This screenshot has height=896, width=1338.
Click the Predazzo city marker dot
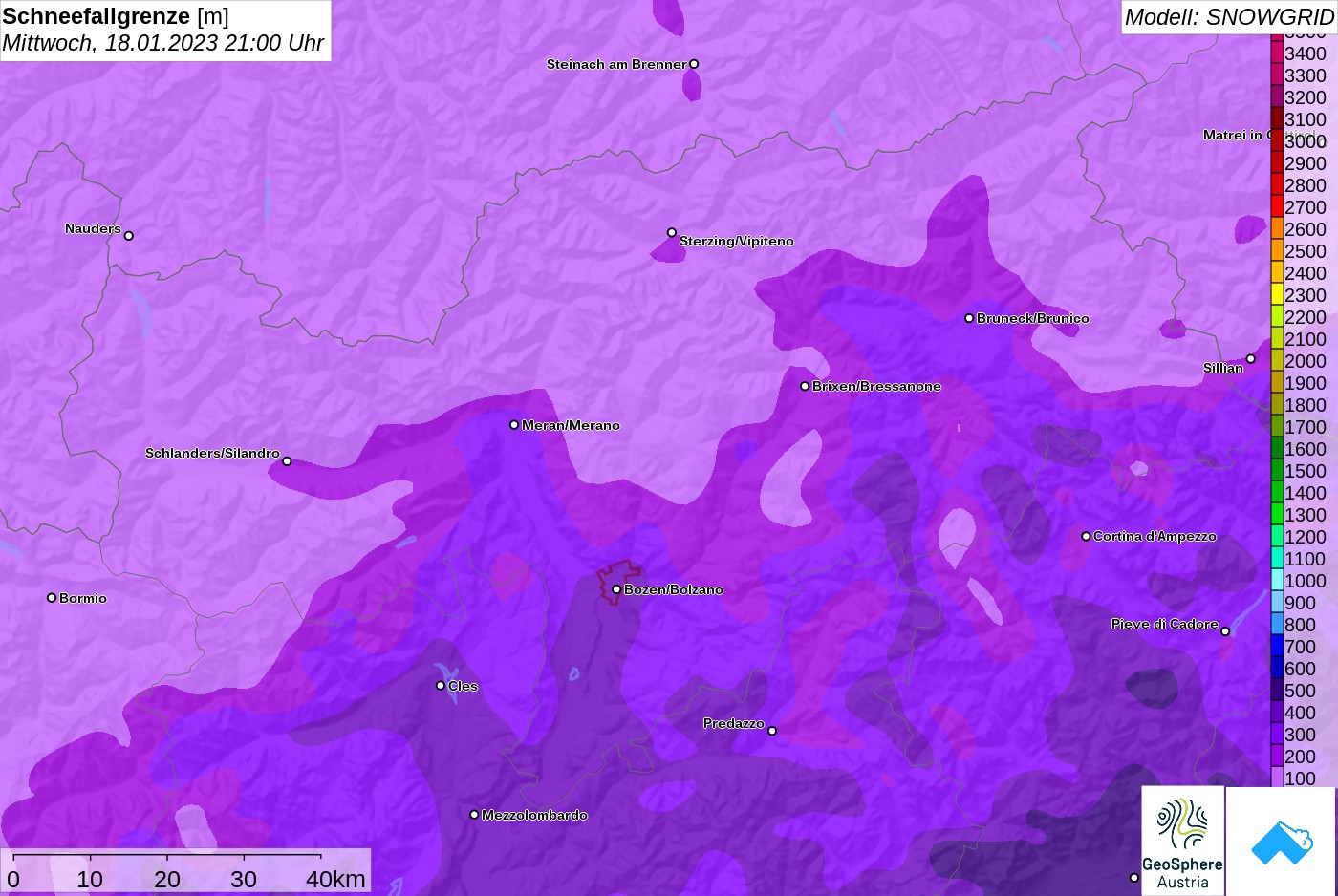click(x=772, y=731)
